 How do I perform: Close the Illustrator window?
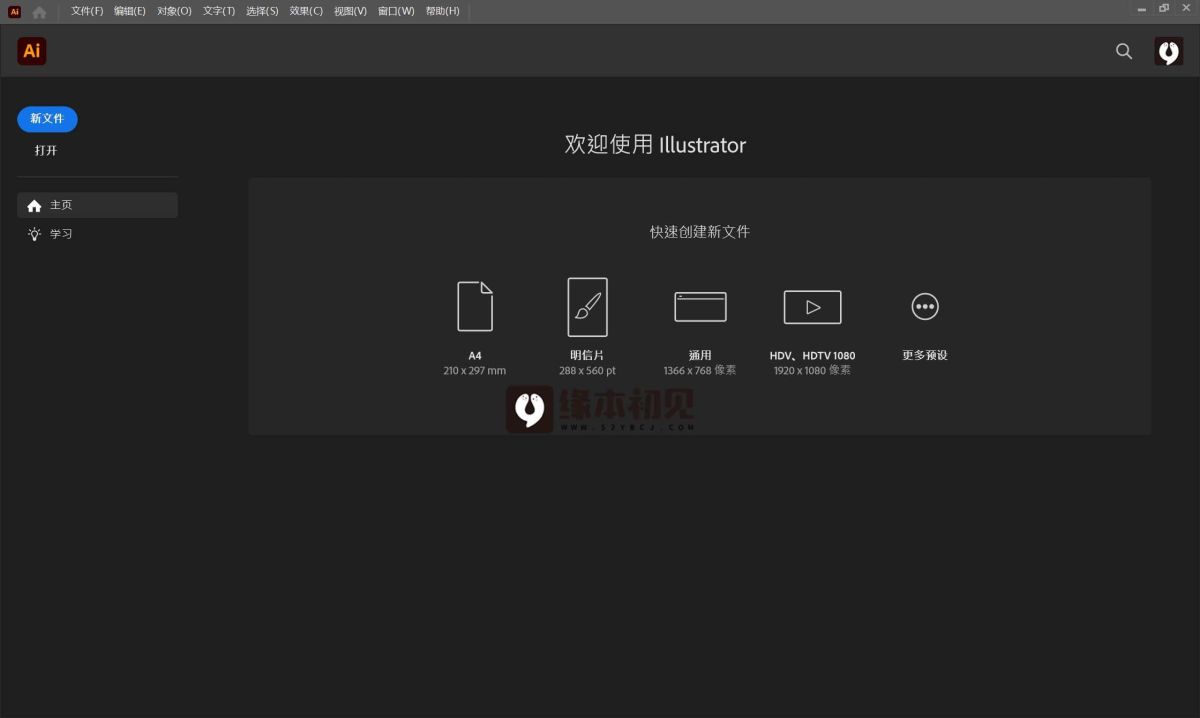(1187, 8)
